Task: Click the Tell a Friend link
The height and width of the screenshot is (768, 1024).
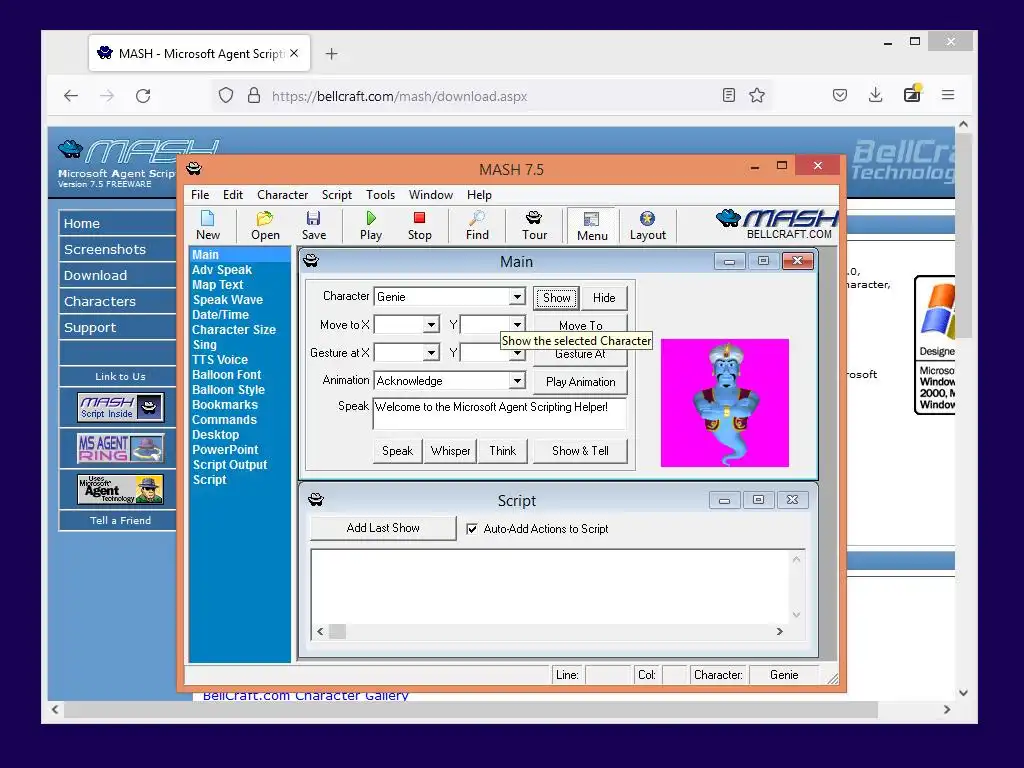Action: point(120,520)
